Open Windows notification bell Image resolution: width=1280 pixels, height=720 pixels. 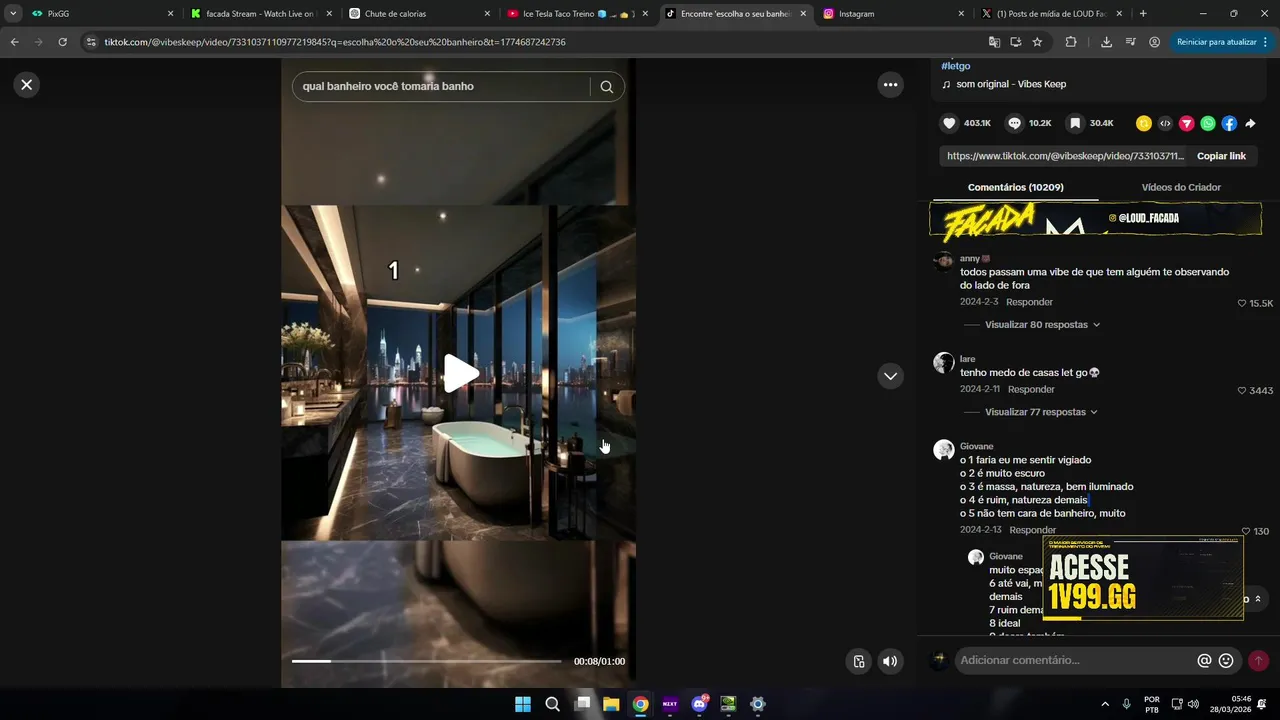click(1263, 704)
